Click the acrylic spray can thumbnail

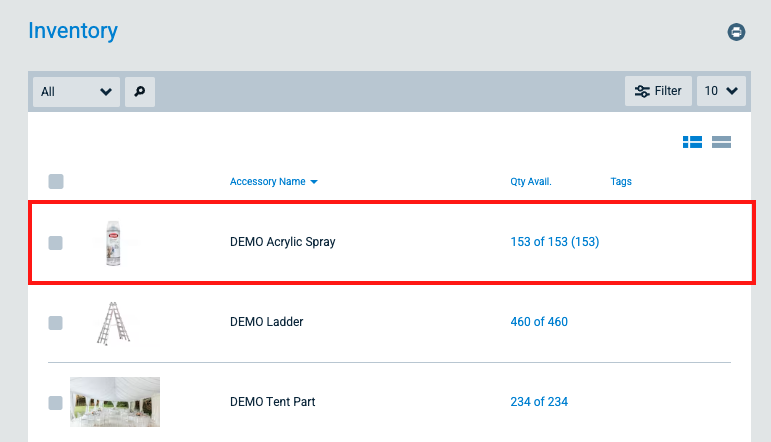pyautogui.click(x=113, y=242)
